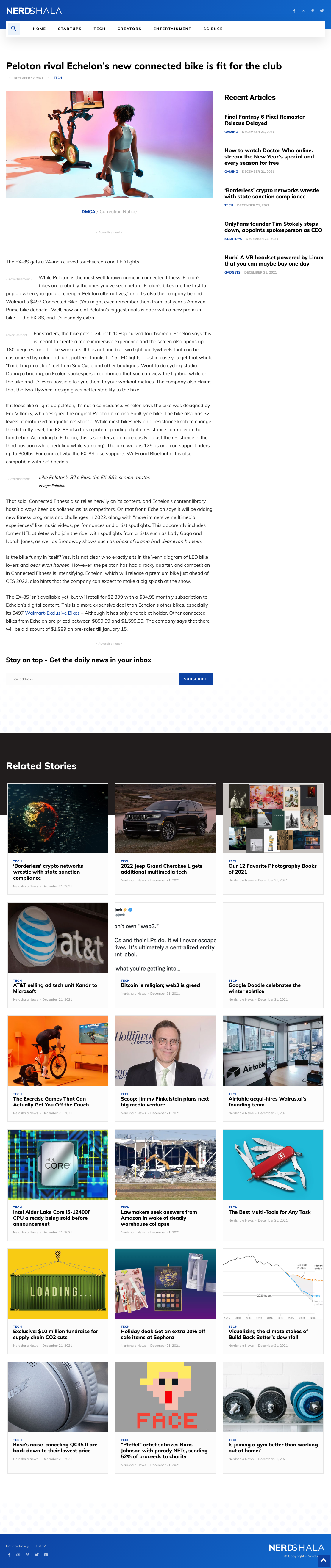Open the Intel Core chip thumbnail

click(58, 1164)
